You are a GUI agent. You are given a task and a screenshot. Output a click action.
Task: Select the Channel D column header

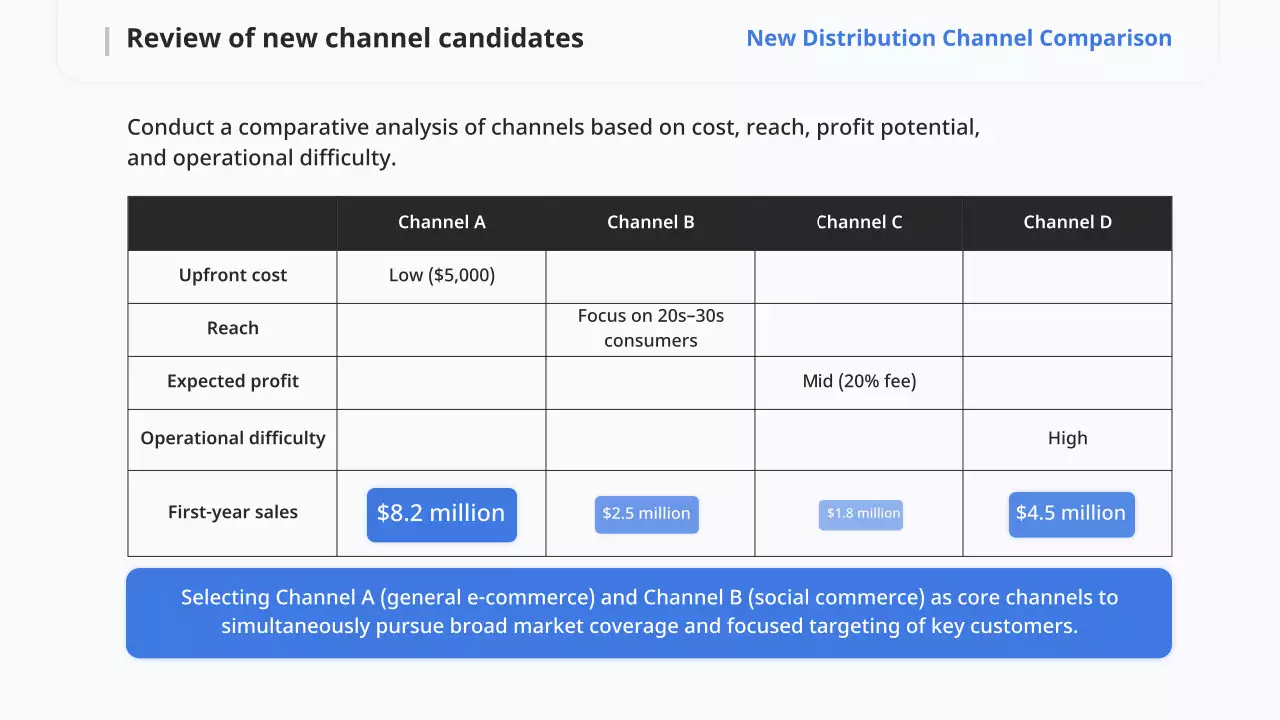point(1067,223)
